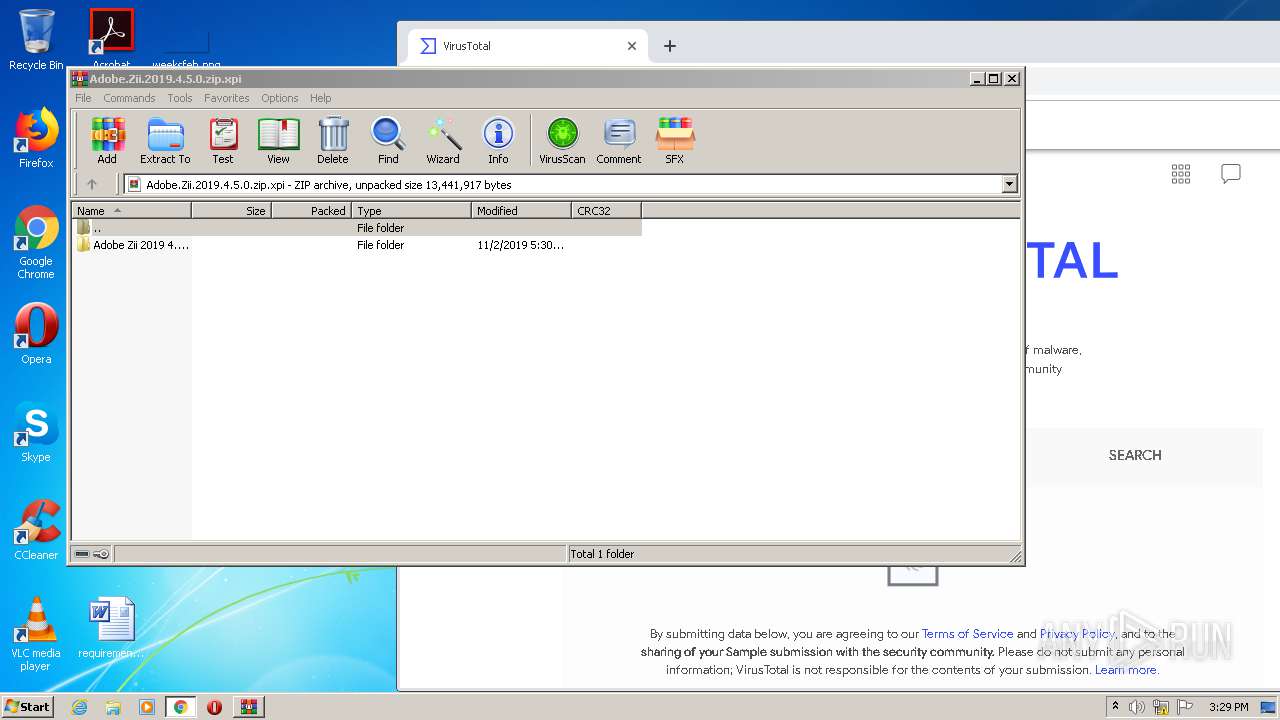Select the Firefox desktop shortcut
The height and width of the screenshot is (720, 1280).
pyautogui.click(x=36, y=138)
